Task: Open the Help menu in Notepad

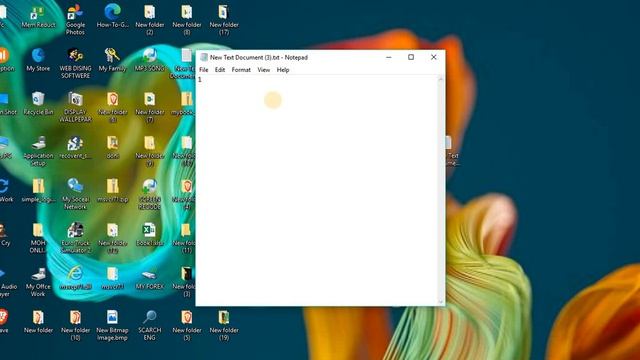Action: [x=283, y=70]
